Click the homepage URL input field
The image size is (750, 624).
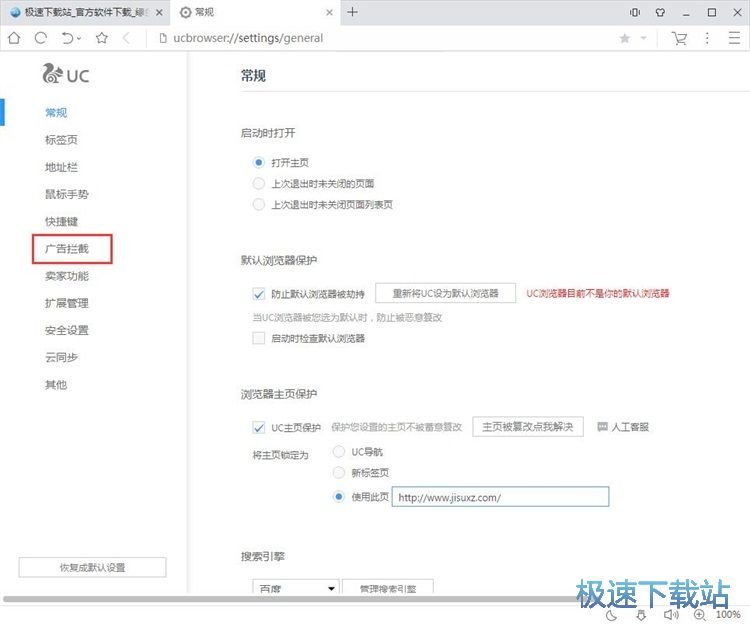pyautogui.click(x=500, y=497)
